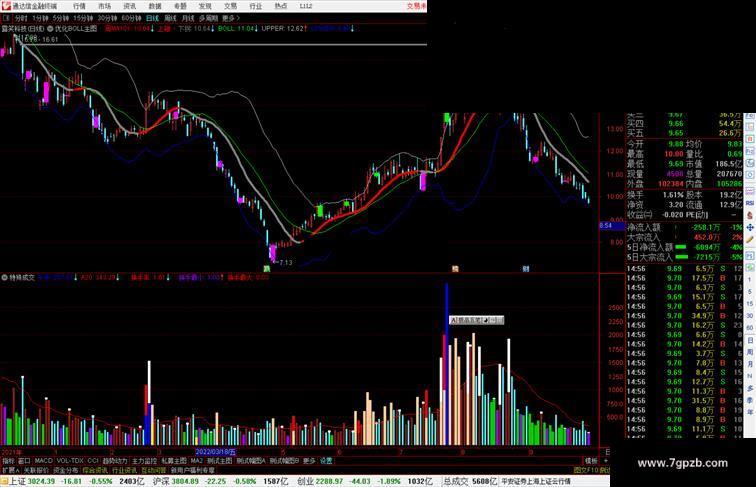Select the VOL-TDX indicator tab
756x487 pixels.
pos(70,461)
